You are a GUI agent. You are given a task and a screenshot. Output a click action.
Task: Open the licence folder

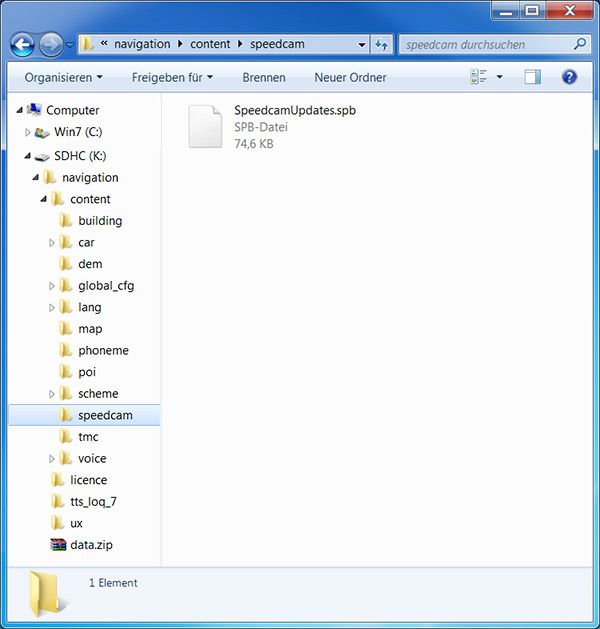88,480
